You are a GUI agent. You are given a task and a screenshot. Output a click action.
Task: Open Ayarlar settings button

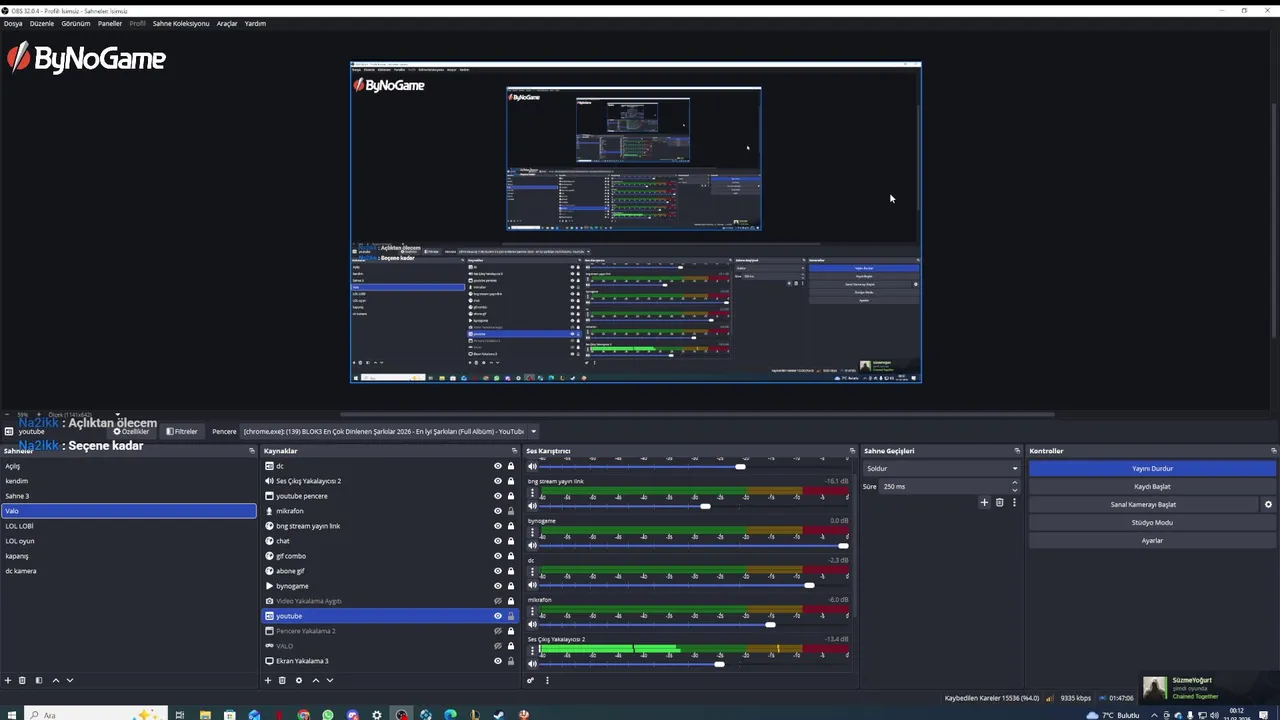1153,540
